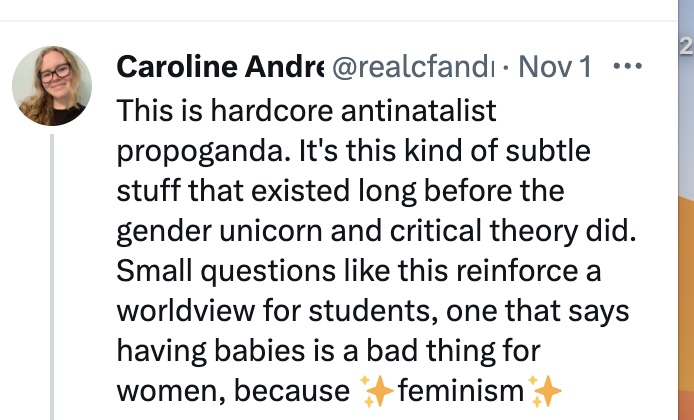The width and height of the screenshot is (694, 420).
Task: Click the blue-gray panel at right edge
Action: click(686, 200)
